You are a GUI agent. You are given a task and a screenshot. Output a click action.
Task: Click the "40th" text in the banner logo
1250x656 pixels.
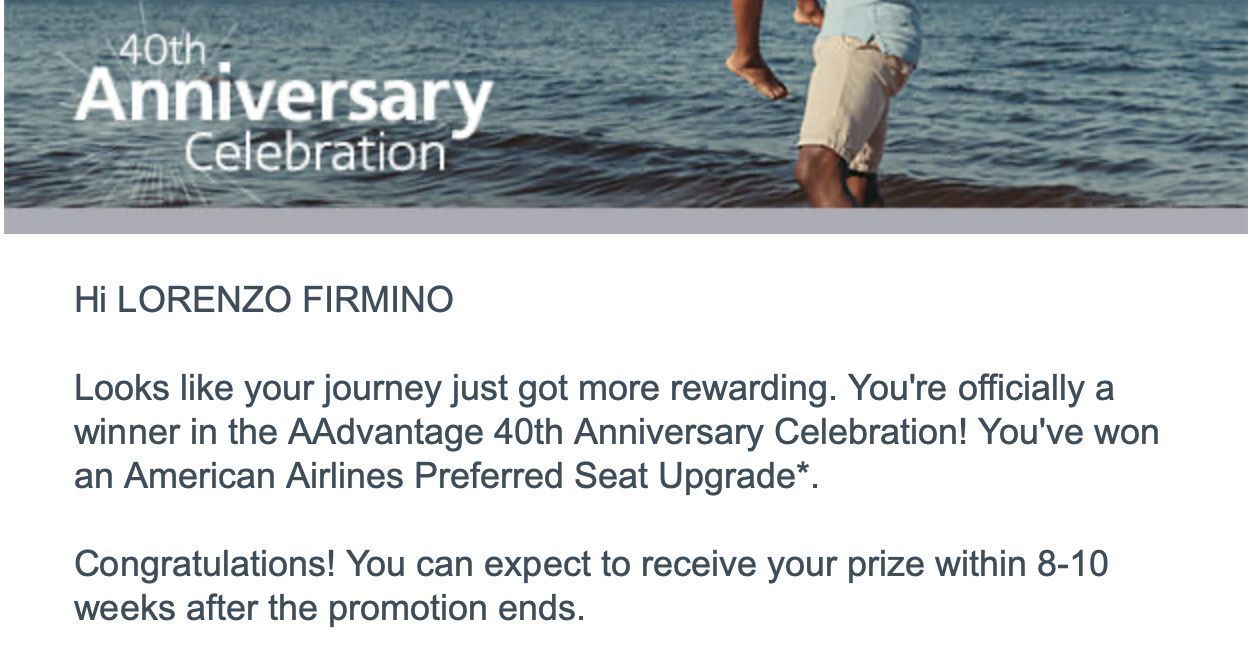pyautogui.click(x=161, y=50)
